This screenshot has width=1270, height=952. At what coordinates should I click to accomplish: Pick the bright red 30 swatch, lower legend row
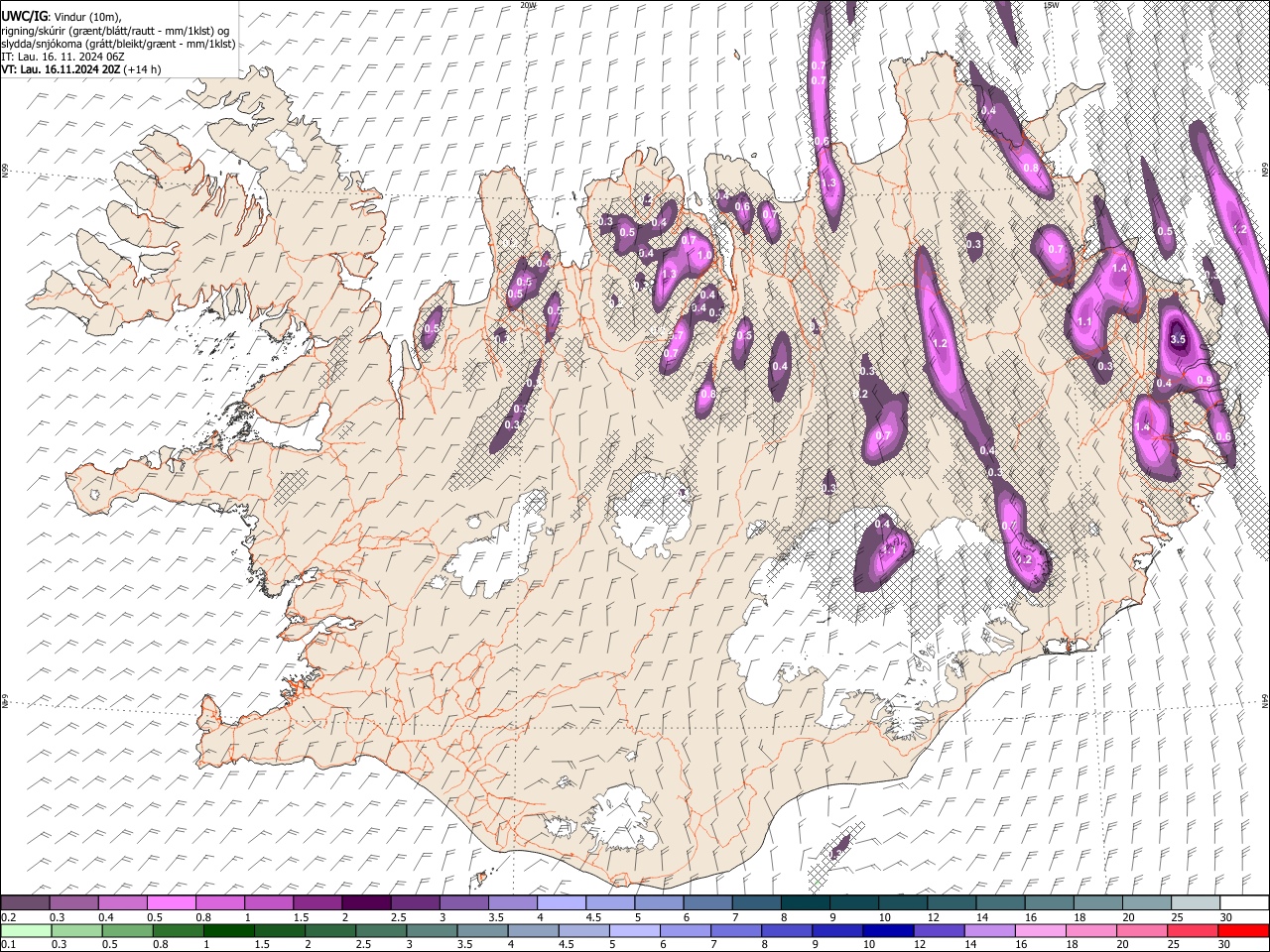(1243, 930)
